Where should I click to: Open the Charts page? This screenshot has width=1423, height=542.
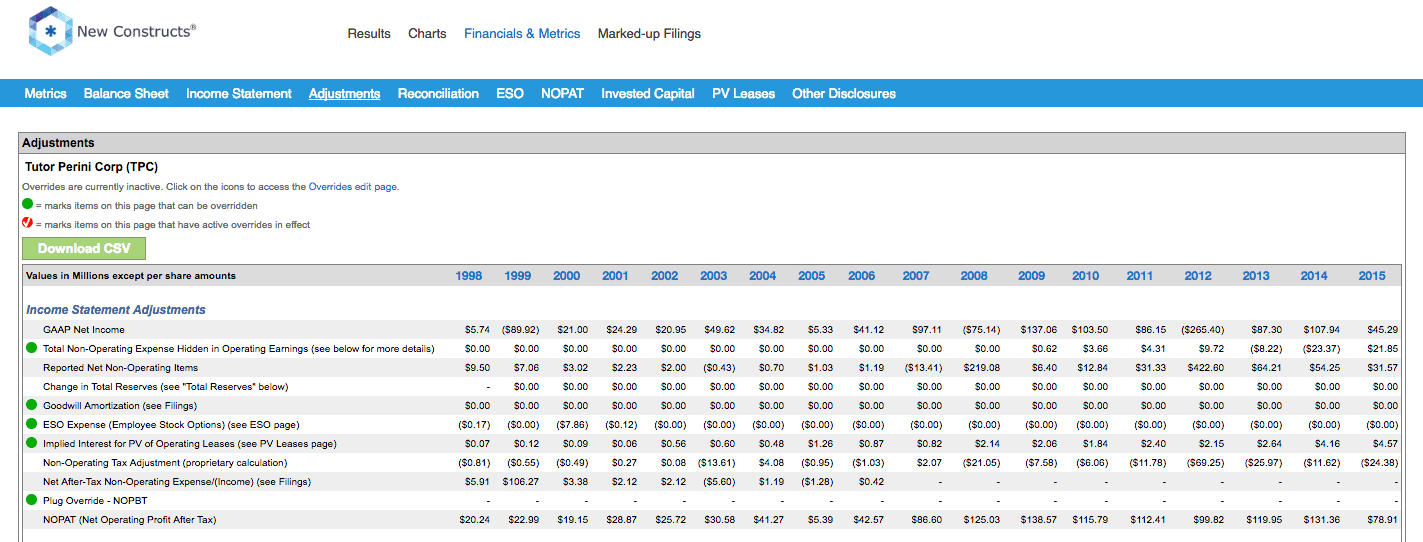pos(427,34)
